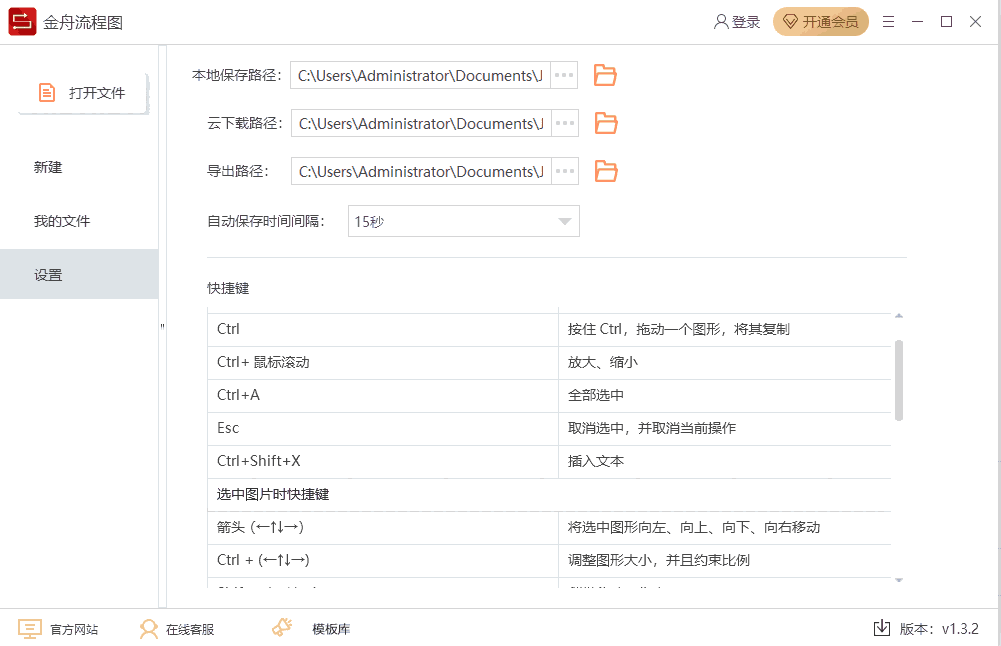Click the version download icon near v1.3.2

[882, 629]
